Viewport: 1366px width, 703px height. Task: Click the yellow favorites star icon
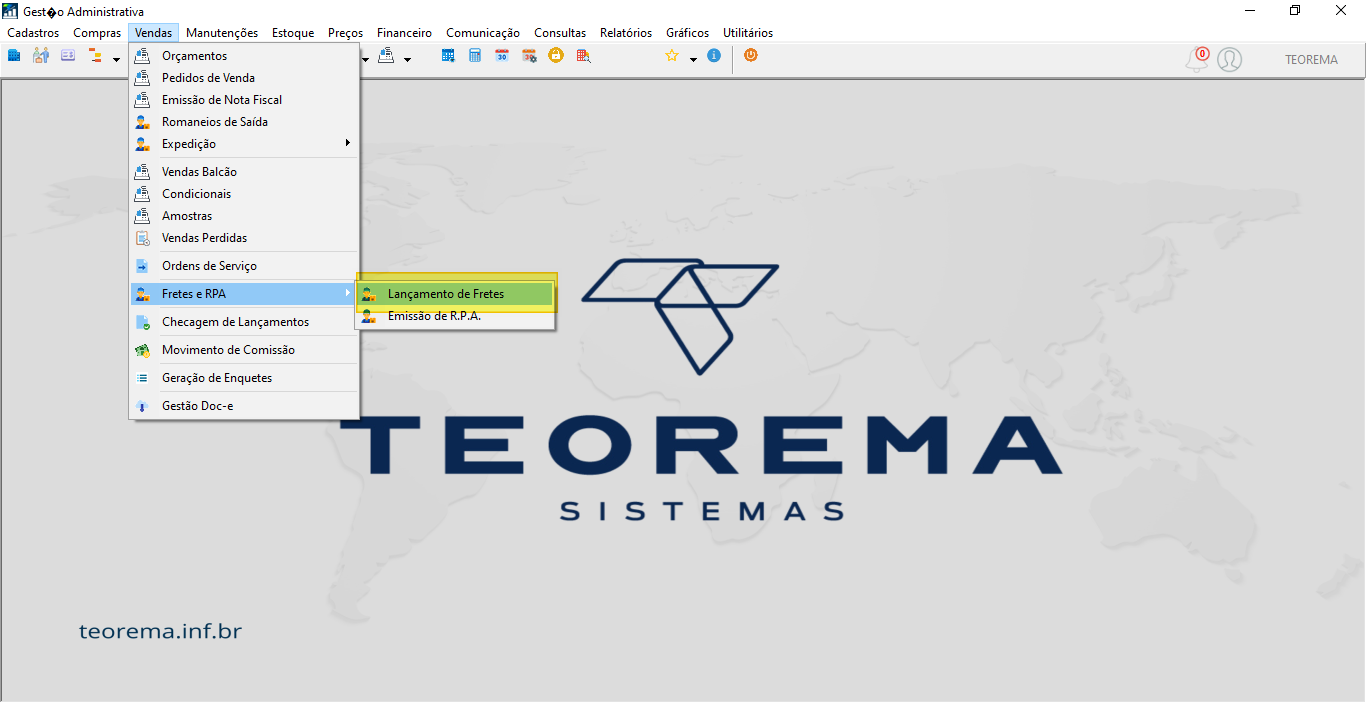[672, 56]
